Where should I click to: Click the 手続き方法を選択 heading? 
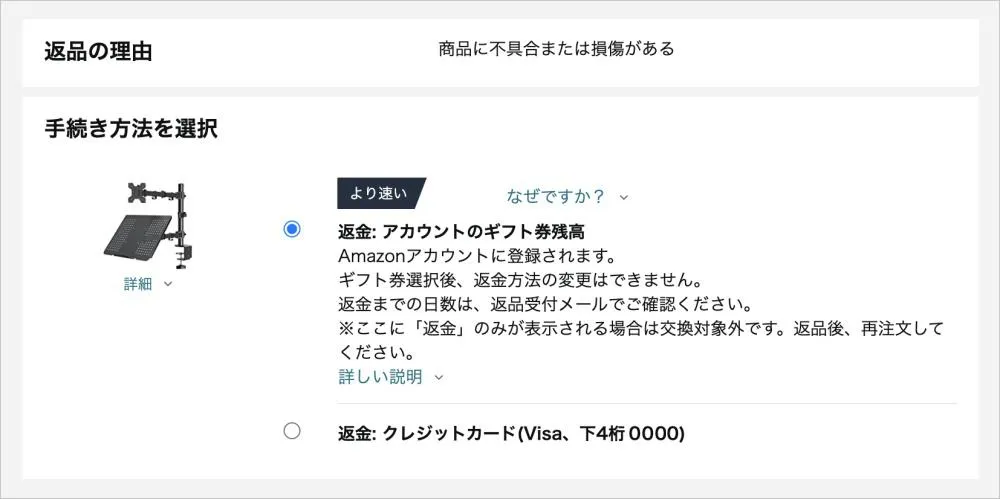point(131,128)
